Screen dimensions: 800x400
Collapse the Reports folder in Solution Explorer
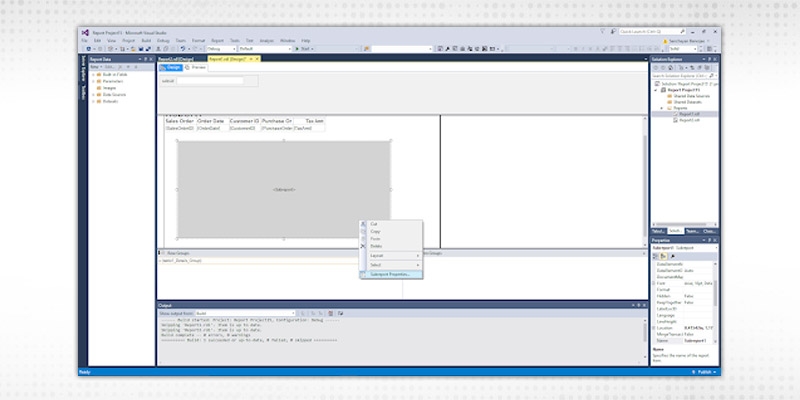pyautogui.click(x=660, y=107)
